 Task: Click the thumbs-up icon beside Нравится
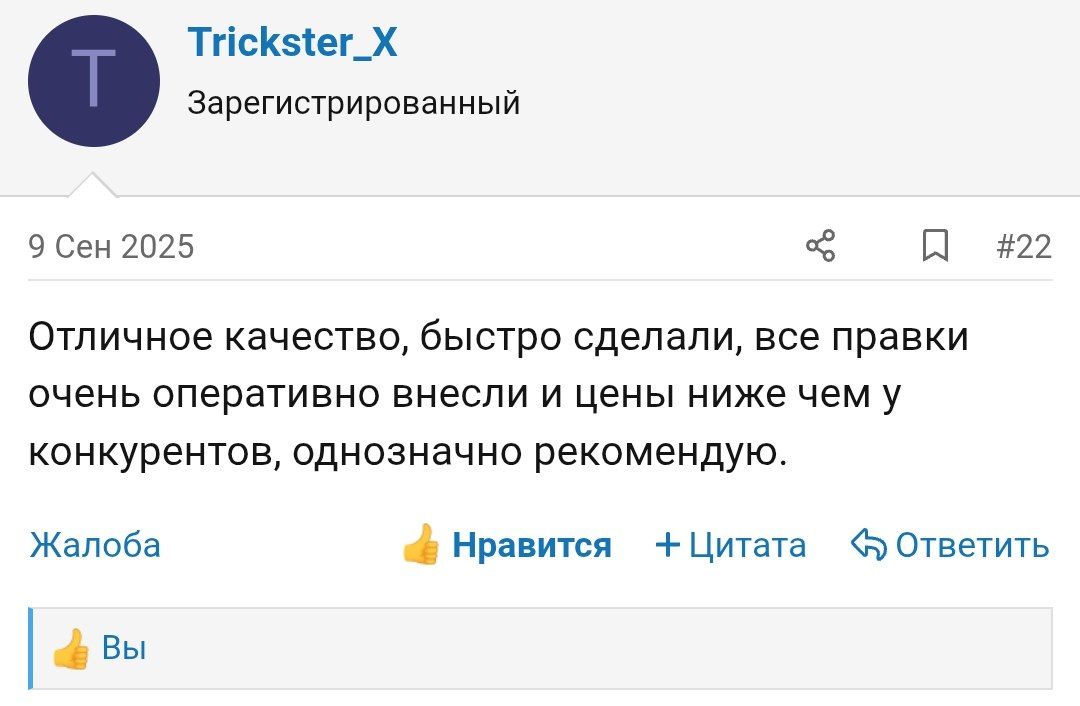click(x=421, y=545)
